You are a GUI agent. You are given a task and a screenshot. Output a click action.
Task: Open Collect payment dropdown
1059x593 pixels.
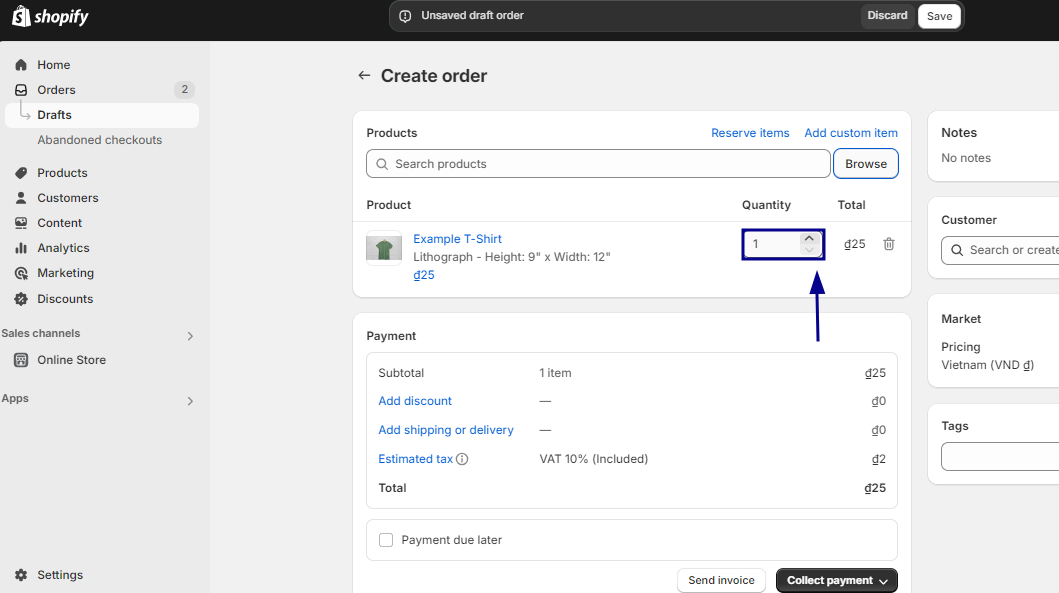[837, 580]
